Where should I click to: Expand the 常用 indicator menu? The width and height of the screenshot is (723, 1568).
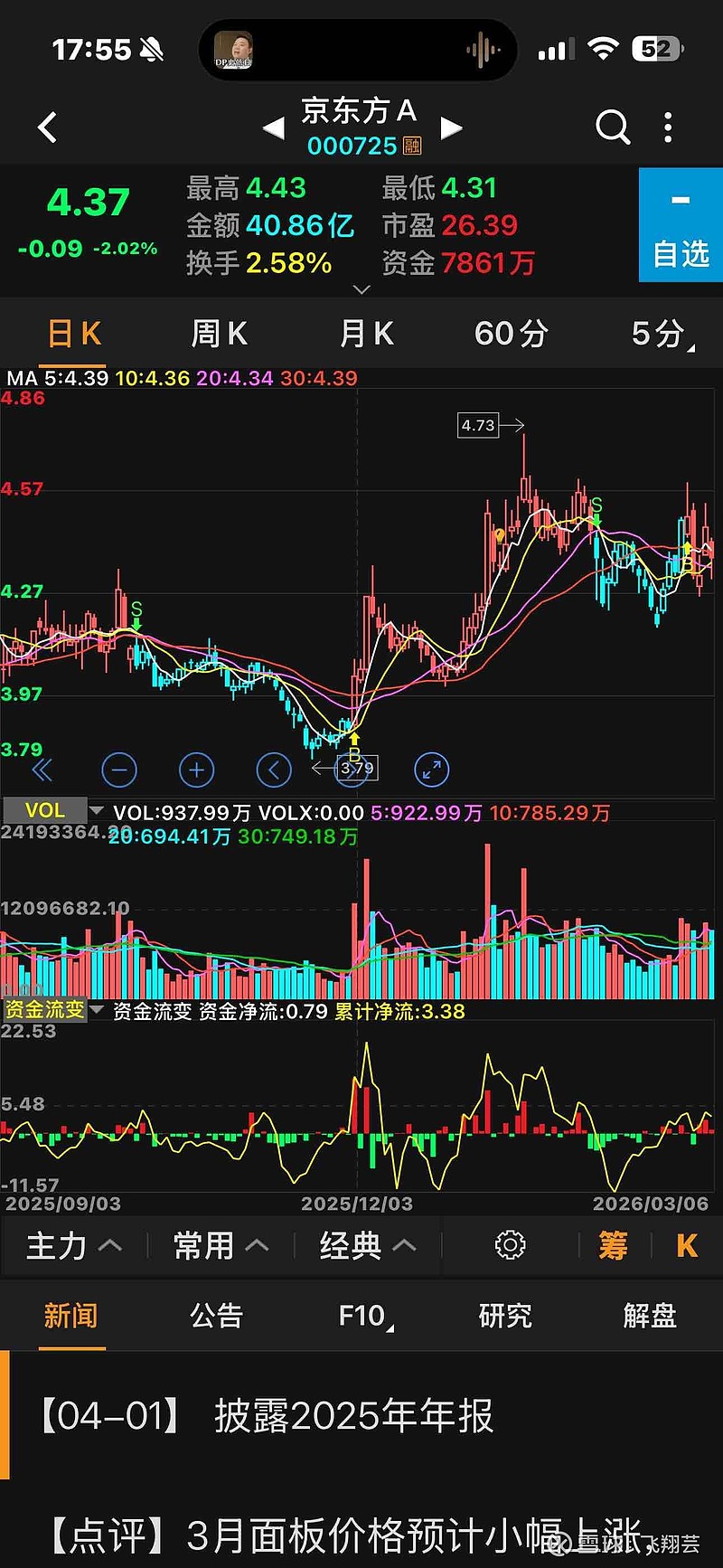pos(221,1245)
